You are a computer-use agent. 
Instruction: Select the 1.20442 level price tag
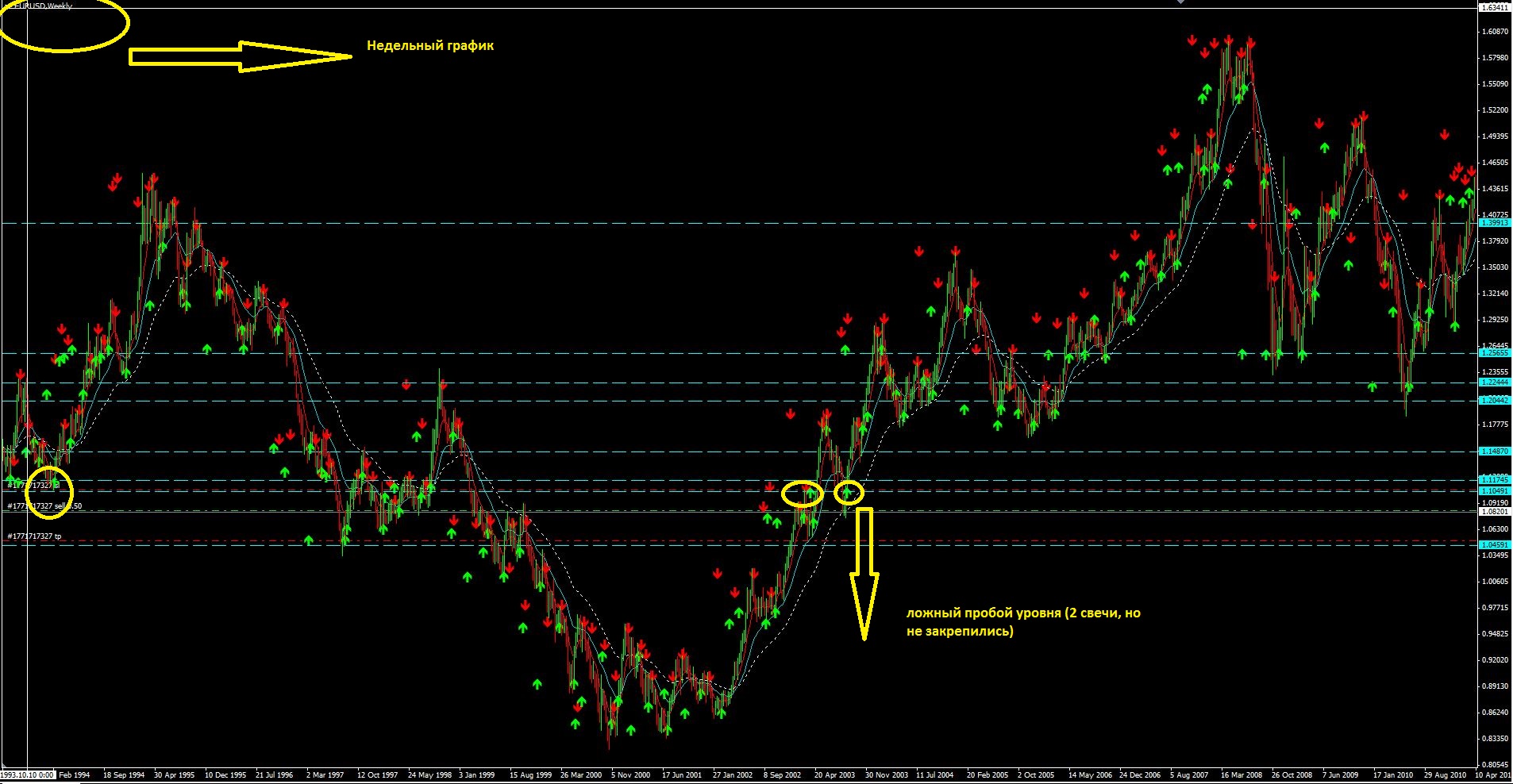pyautogui.click(x=1495, y=401)
